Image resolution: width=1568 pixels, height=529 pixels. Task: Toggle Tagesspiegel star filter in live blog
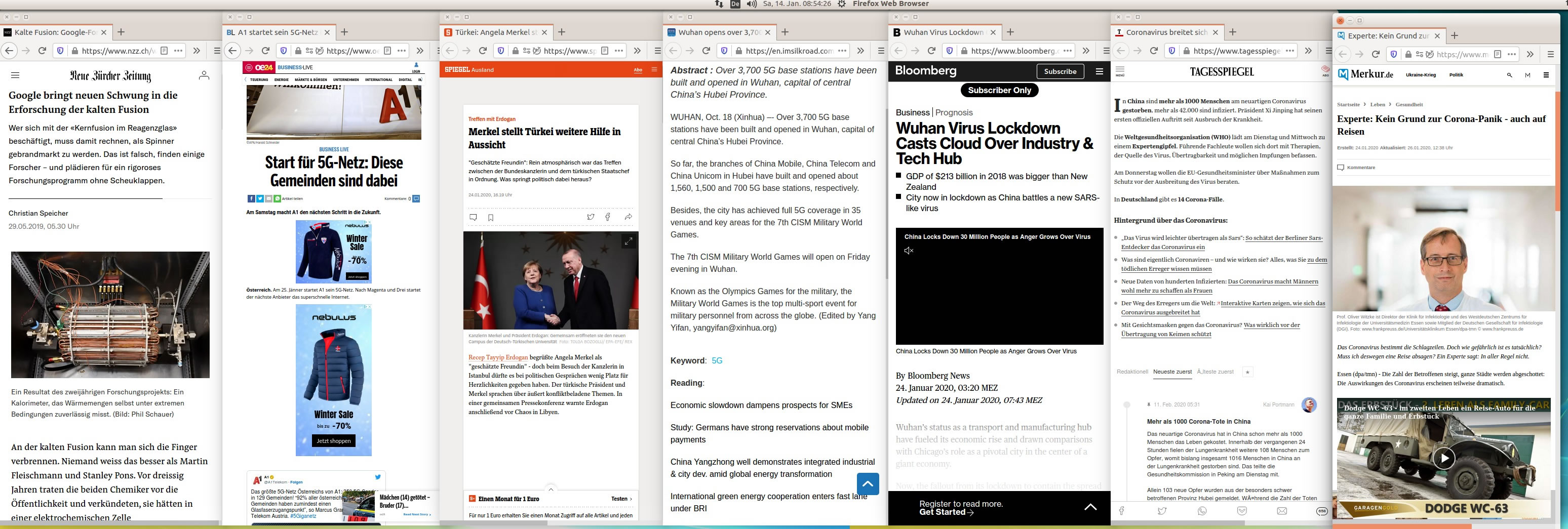click(1247, 372)
